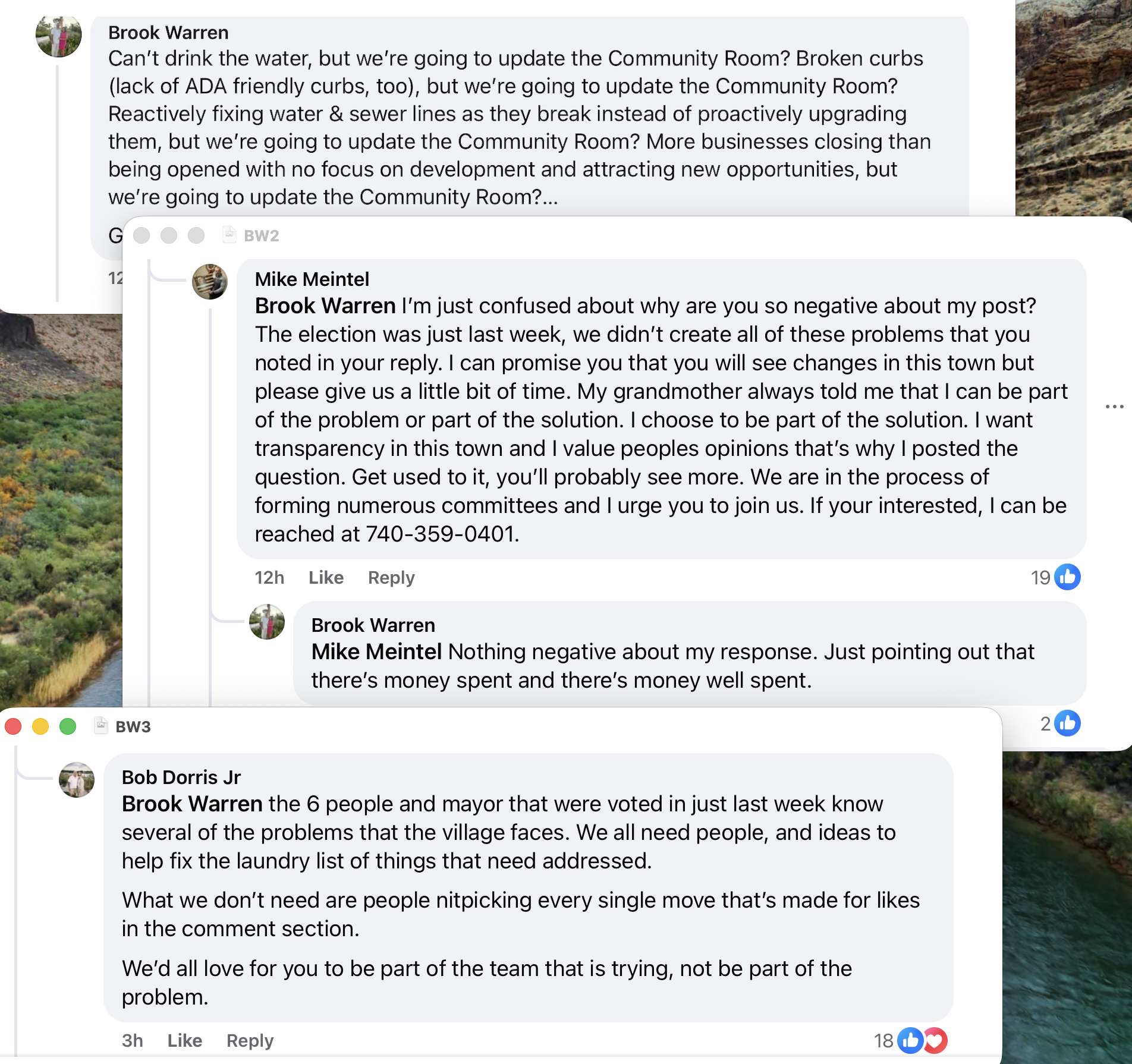Click the heart reaction on Bob's comment

[x=935, y=1040]
